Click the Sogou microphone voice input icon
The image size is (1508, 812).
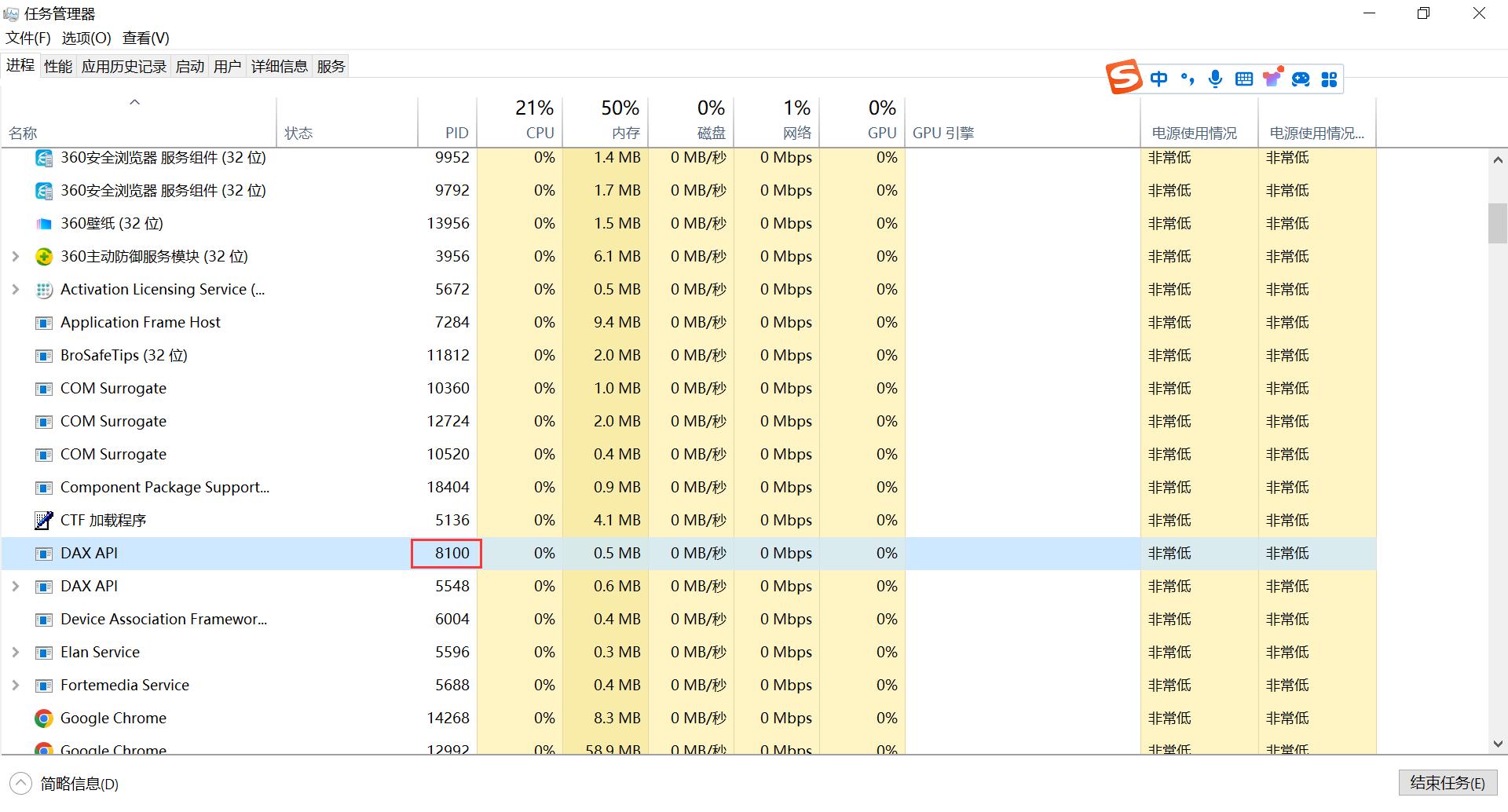click(x=1215, y=79)
